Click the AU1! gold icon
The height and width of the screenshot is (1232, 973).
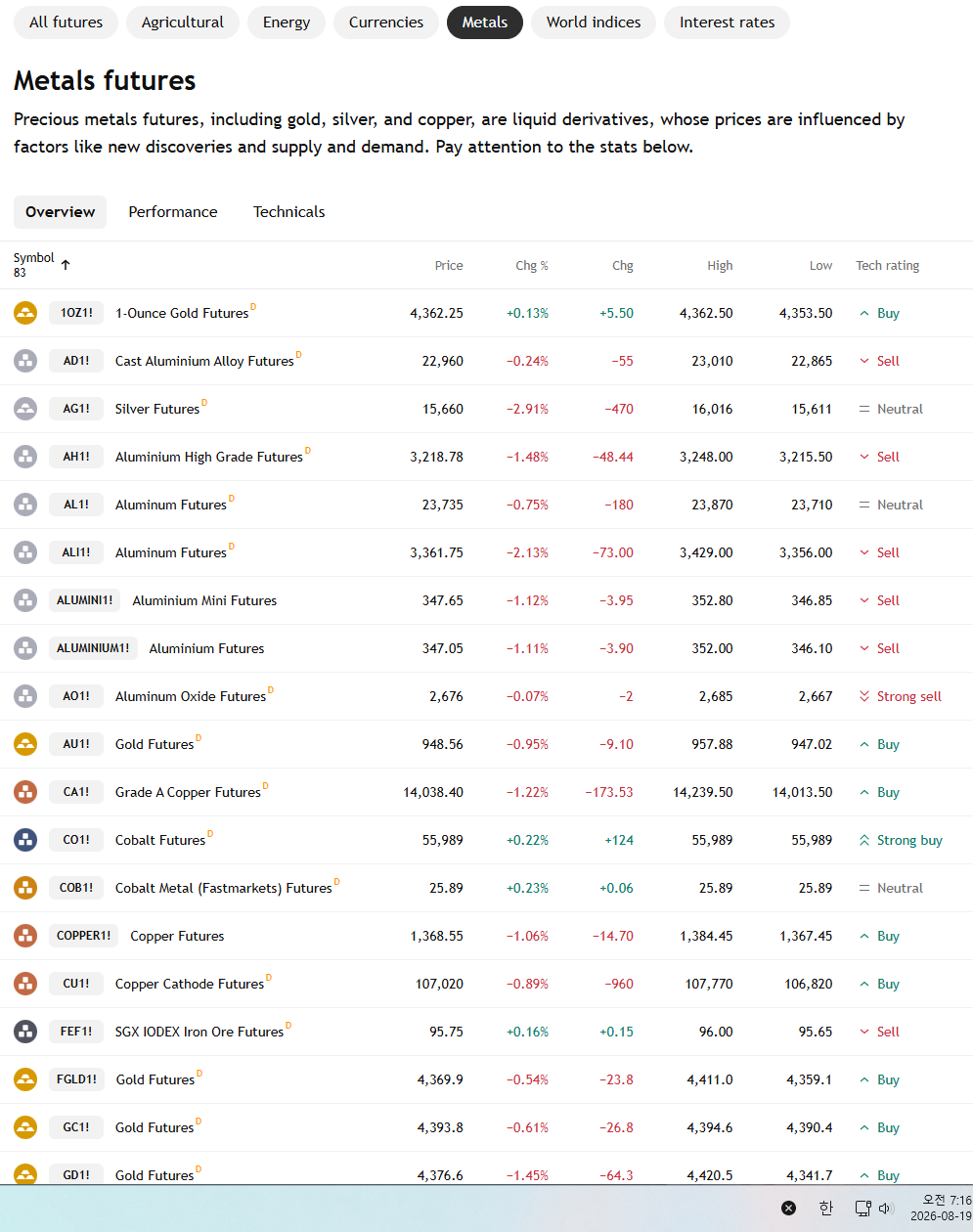tap(25, 744)
